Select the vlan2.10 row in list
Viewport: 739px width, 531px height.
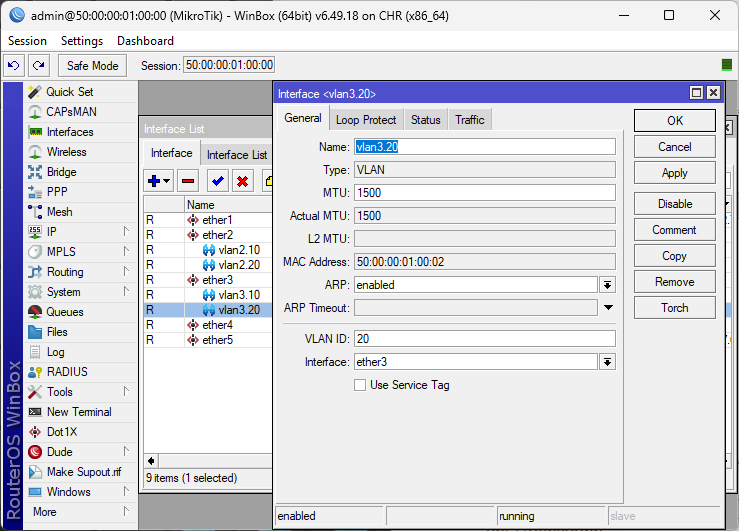pyautogui.click(x=238, y=250)
